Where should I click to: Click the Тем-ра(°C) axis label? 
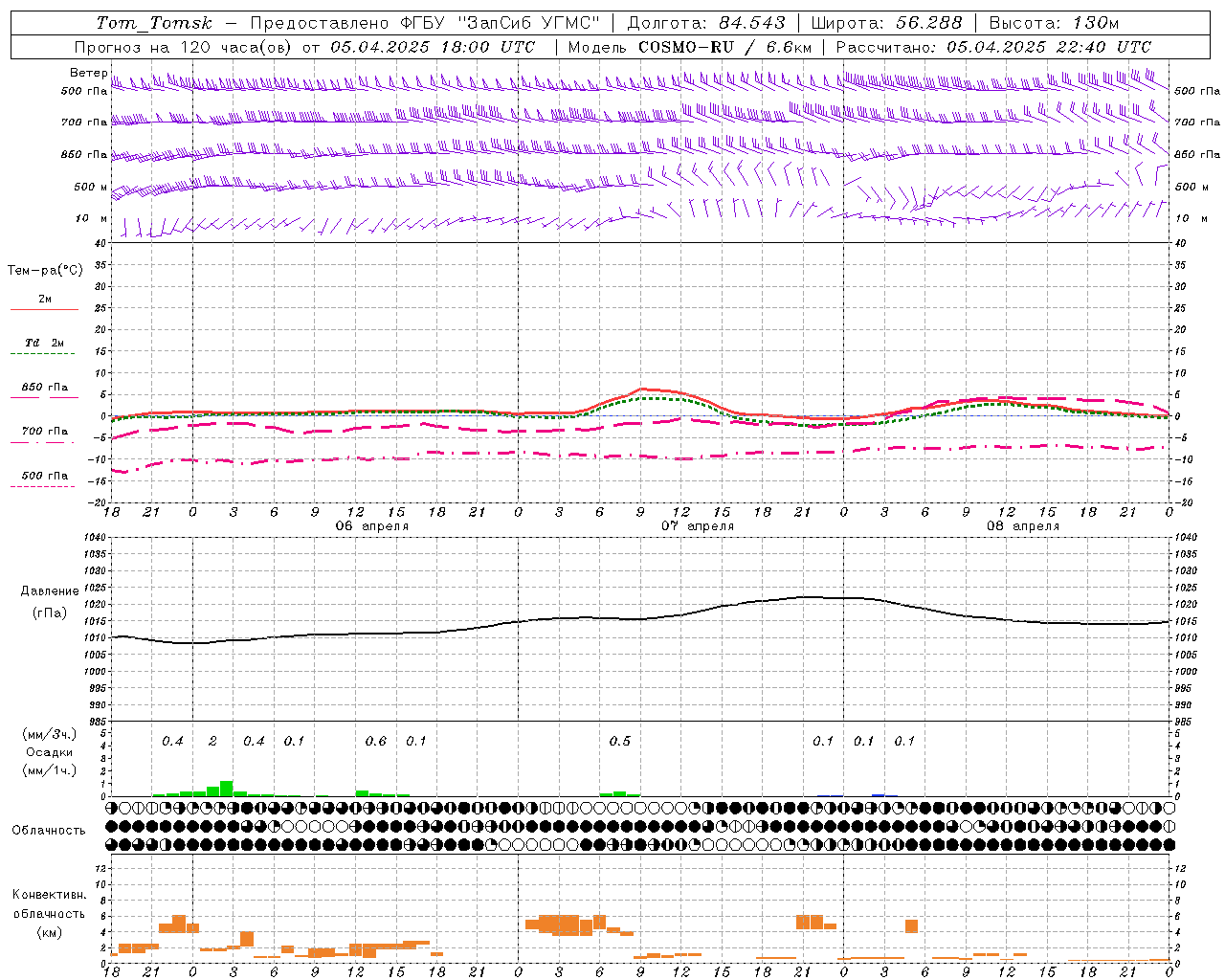tap(45, 271)
